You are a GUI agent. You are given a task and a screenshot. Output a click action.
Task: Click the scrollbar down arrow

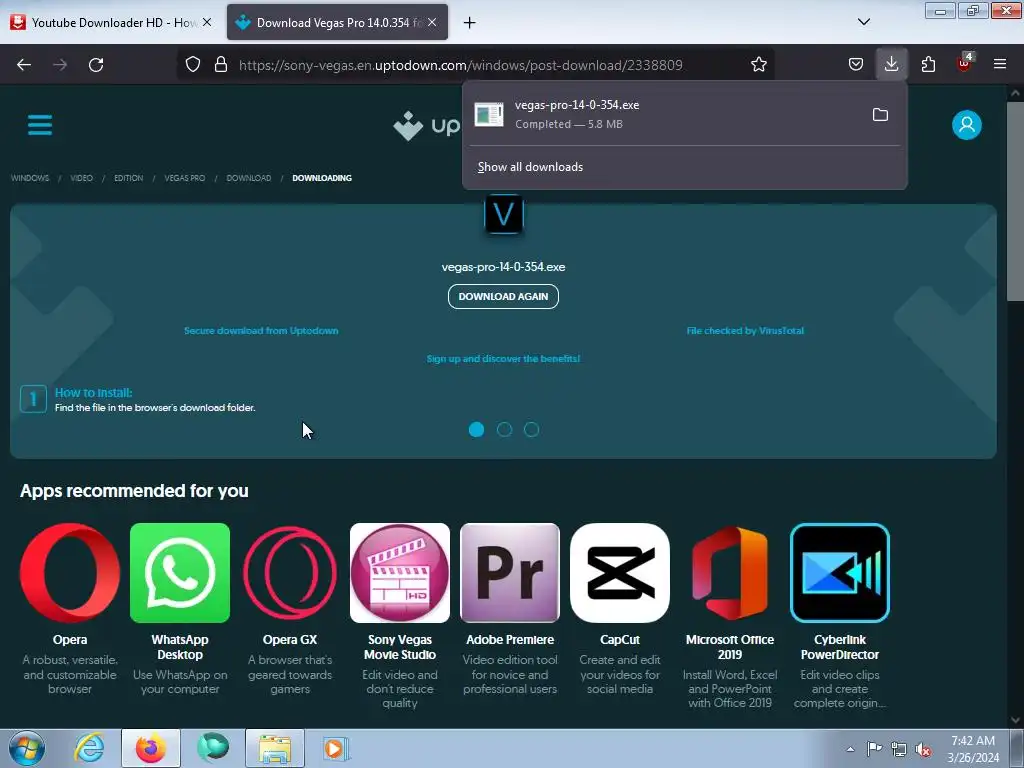(x=1015, y=720)
